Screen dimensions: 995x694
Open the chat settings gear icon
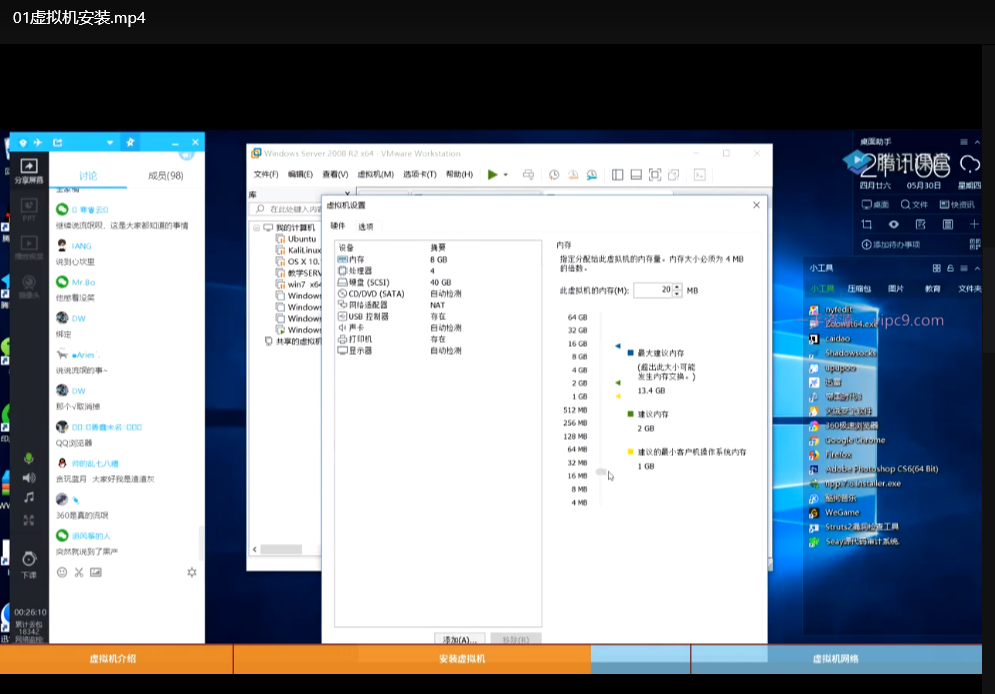coord(192,572)
